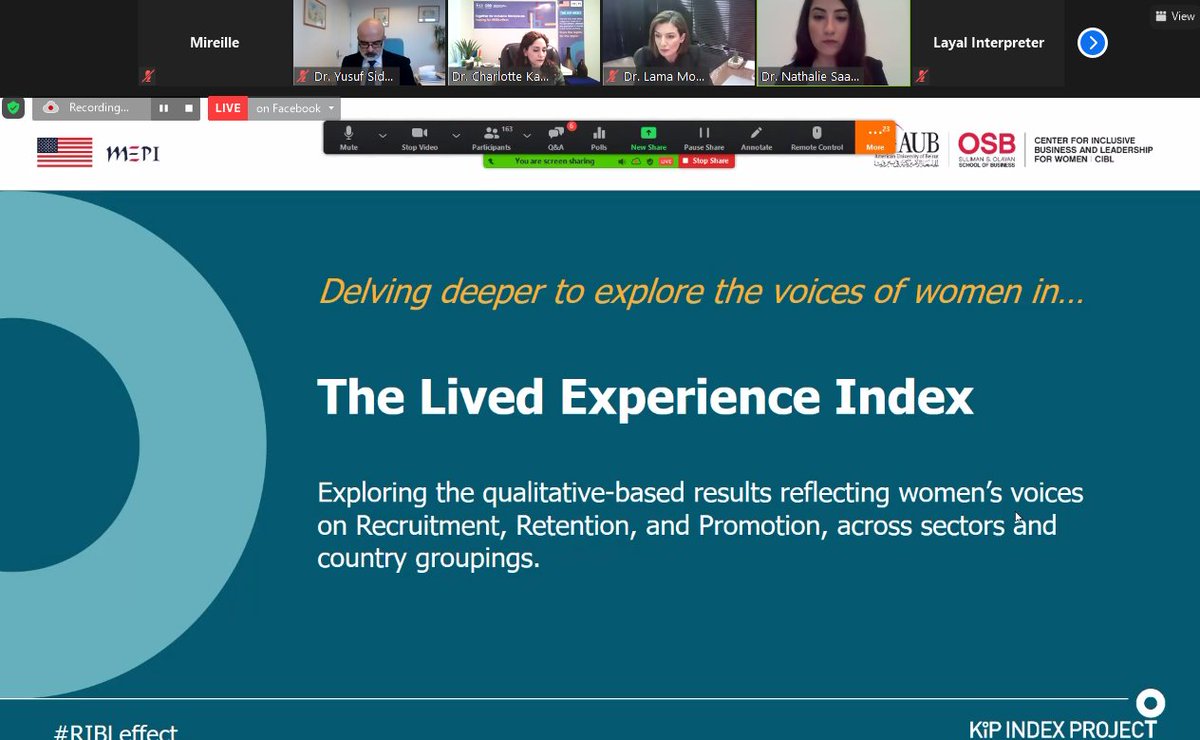Click the Recording... indicator
The image size is (1200, 740).
pos(90,108)
